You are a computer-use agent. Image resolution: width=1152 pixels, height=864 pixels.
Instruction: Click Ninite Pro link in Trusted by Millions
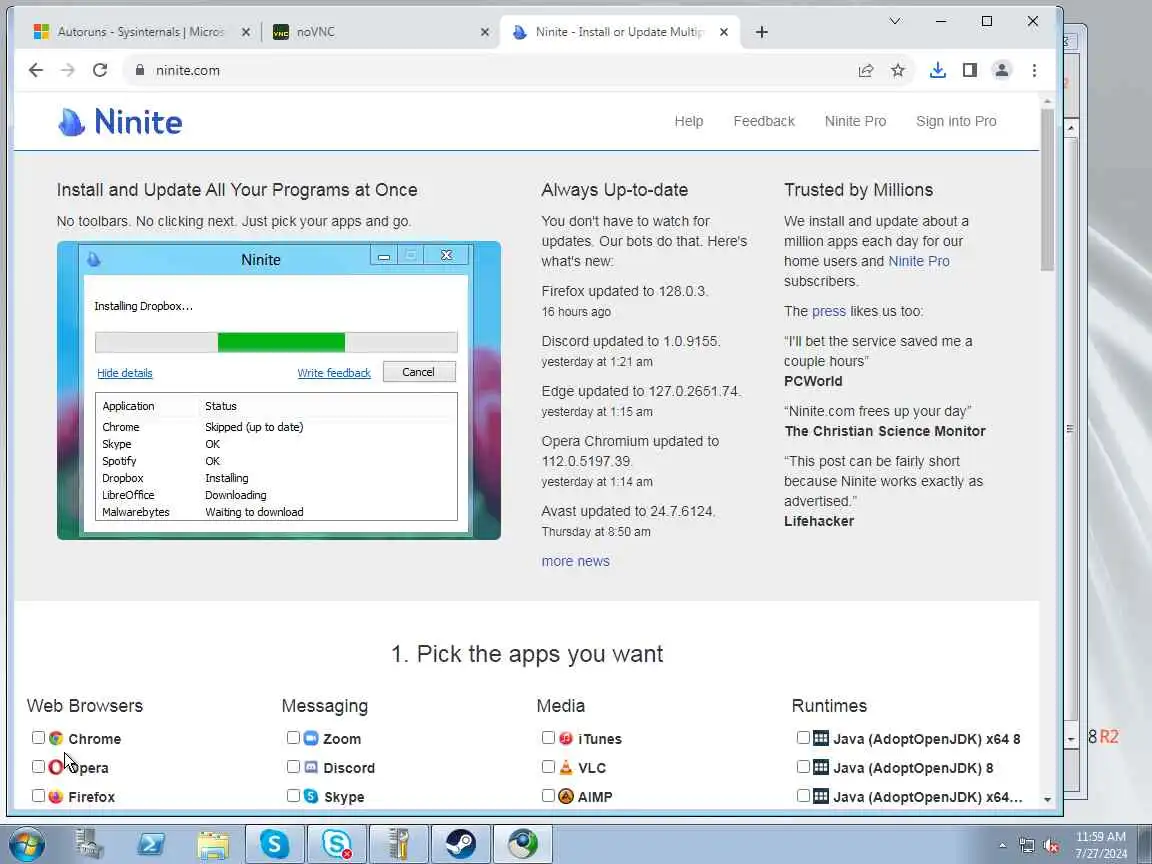(918, 262)
